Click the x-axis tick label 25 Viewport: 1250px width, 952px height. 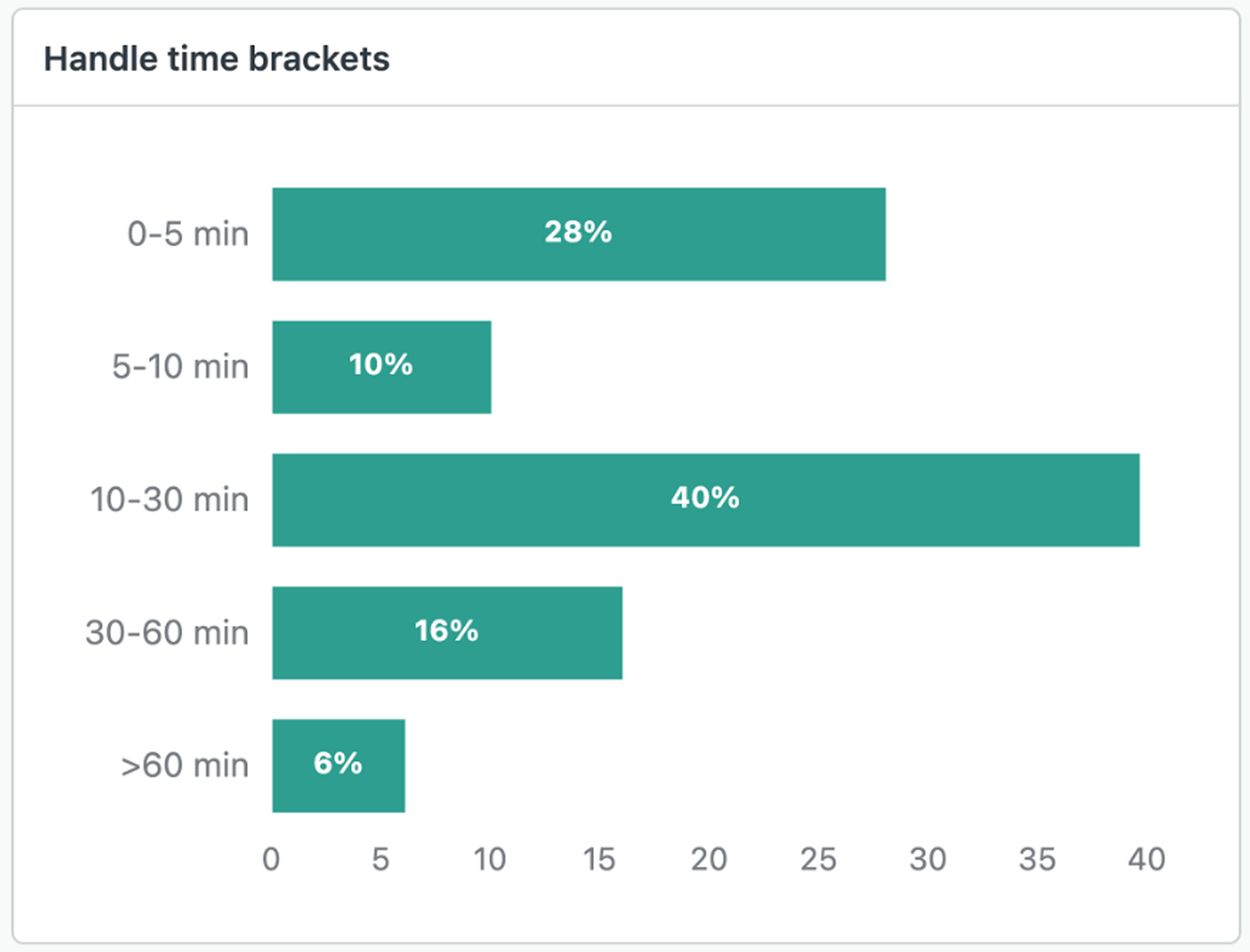pyautogui.click(x=818, y=859)
